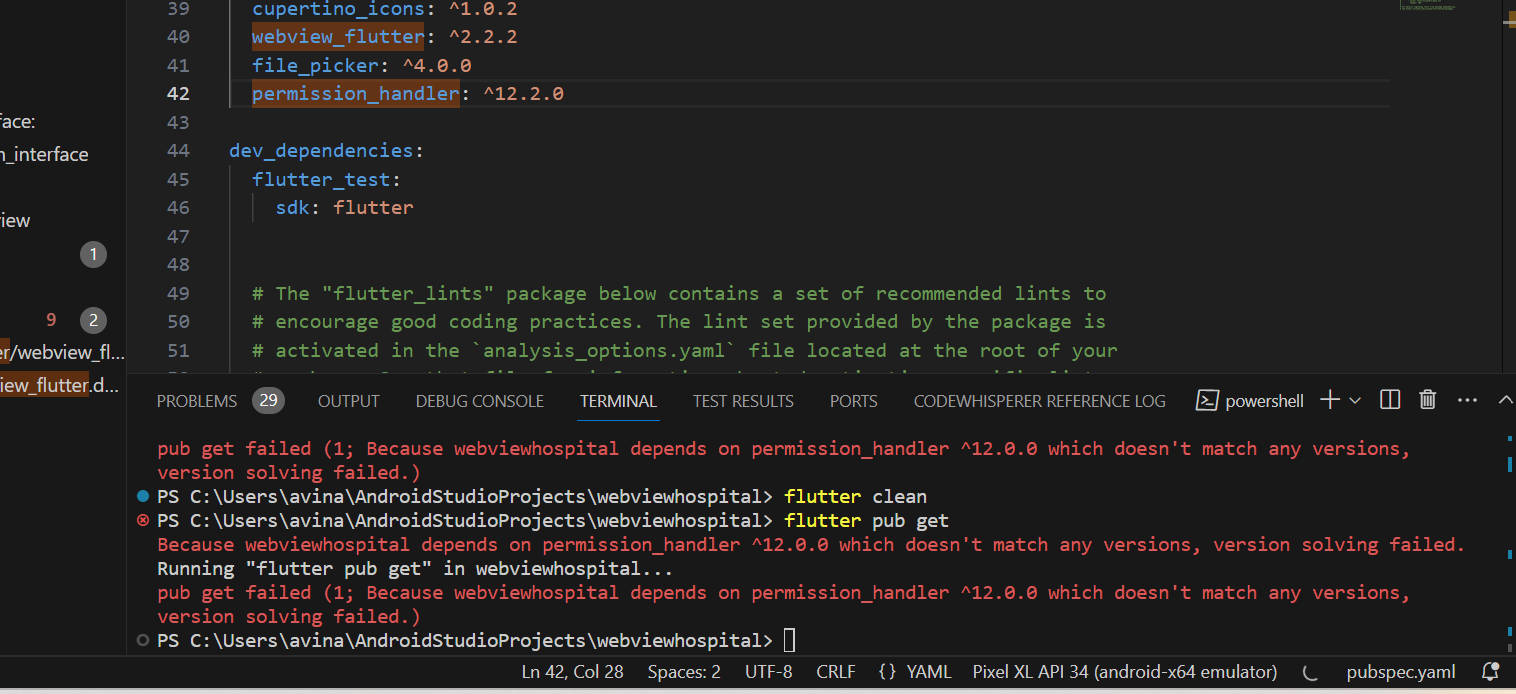Click the loading spinner icon in status bar
This screenshot has width=1516, height=694.
(x=1311, y=672)
